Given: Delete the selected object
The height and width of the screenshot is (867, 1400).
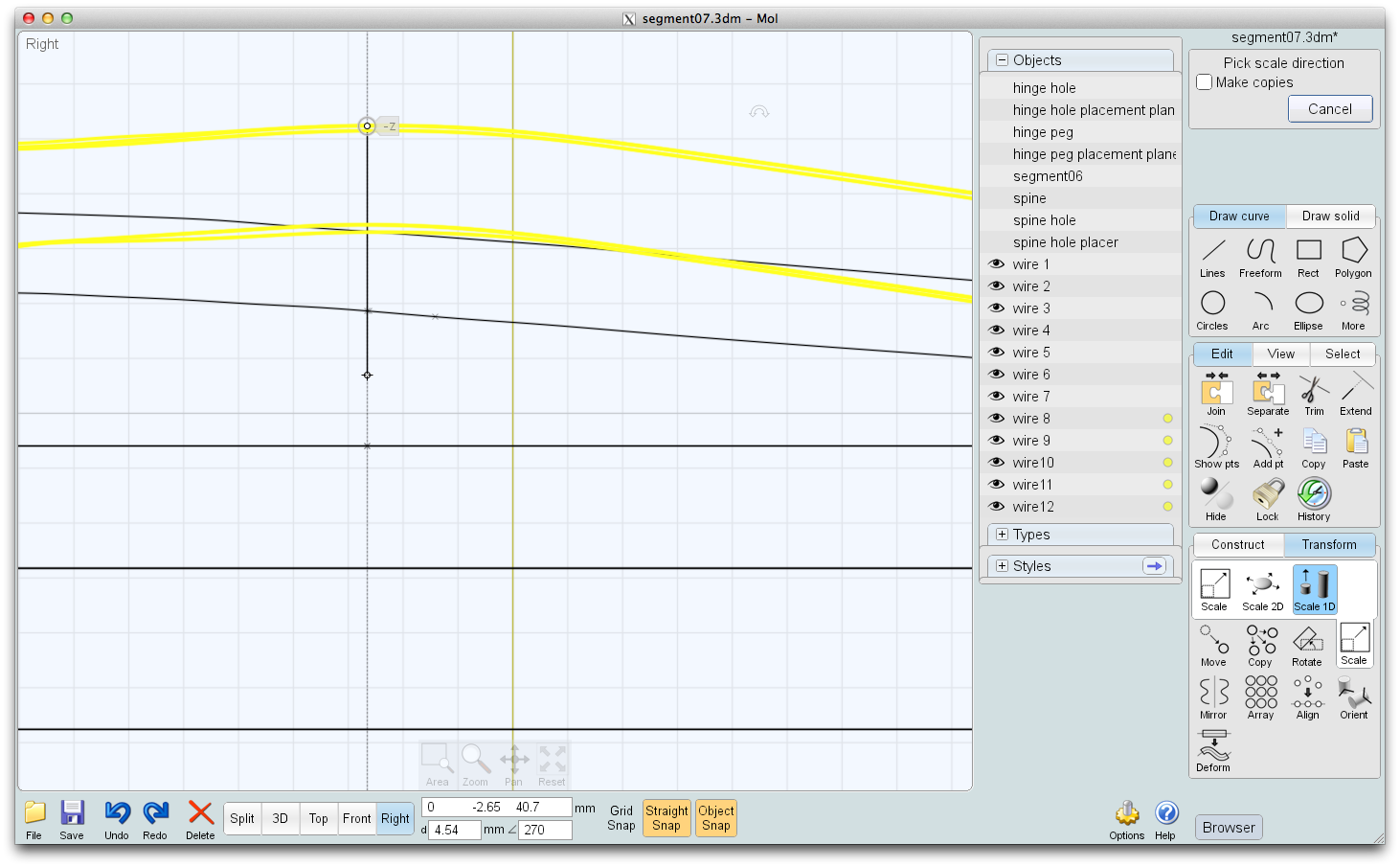Looking at the screenshot, I should point(200,820).
